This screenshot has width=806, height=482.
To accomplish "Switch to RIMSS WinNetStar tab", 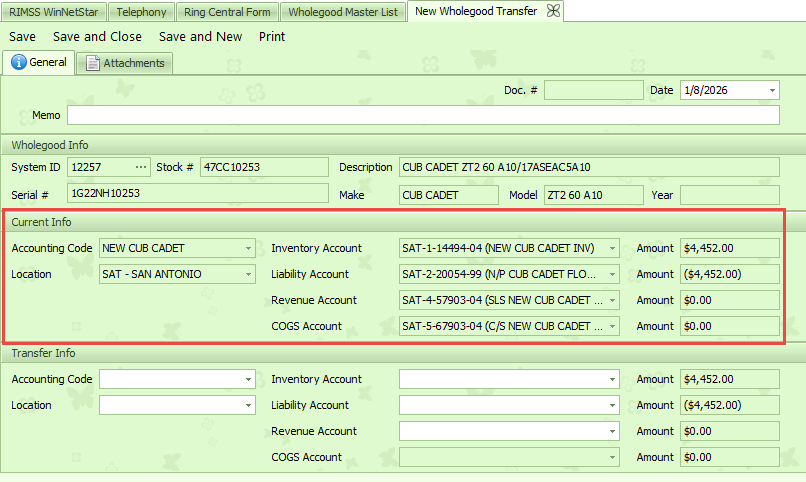I will point(53,12).
